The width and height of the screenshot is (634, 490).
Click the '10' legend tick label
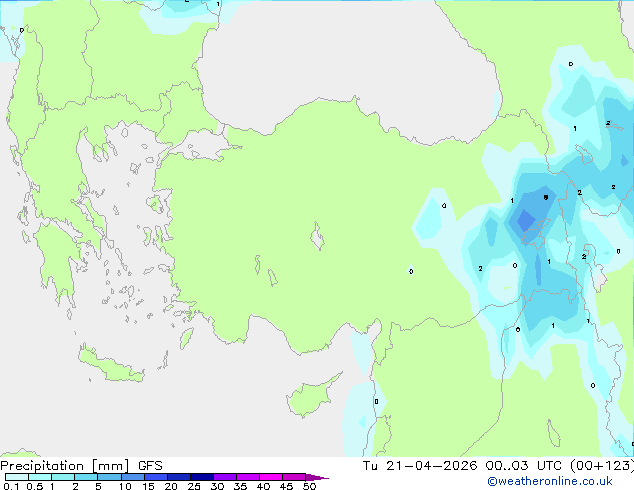tap(125, 486)
